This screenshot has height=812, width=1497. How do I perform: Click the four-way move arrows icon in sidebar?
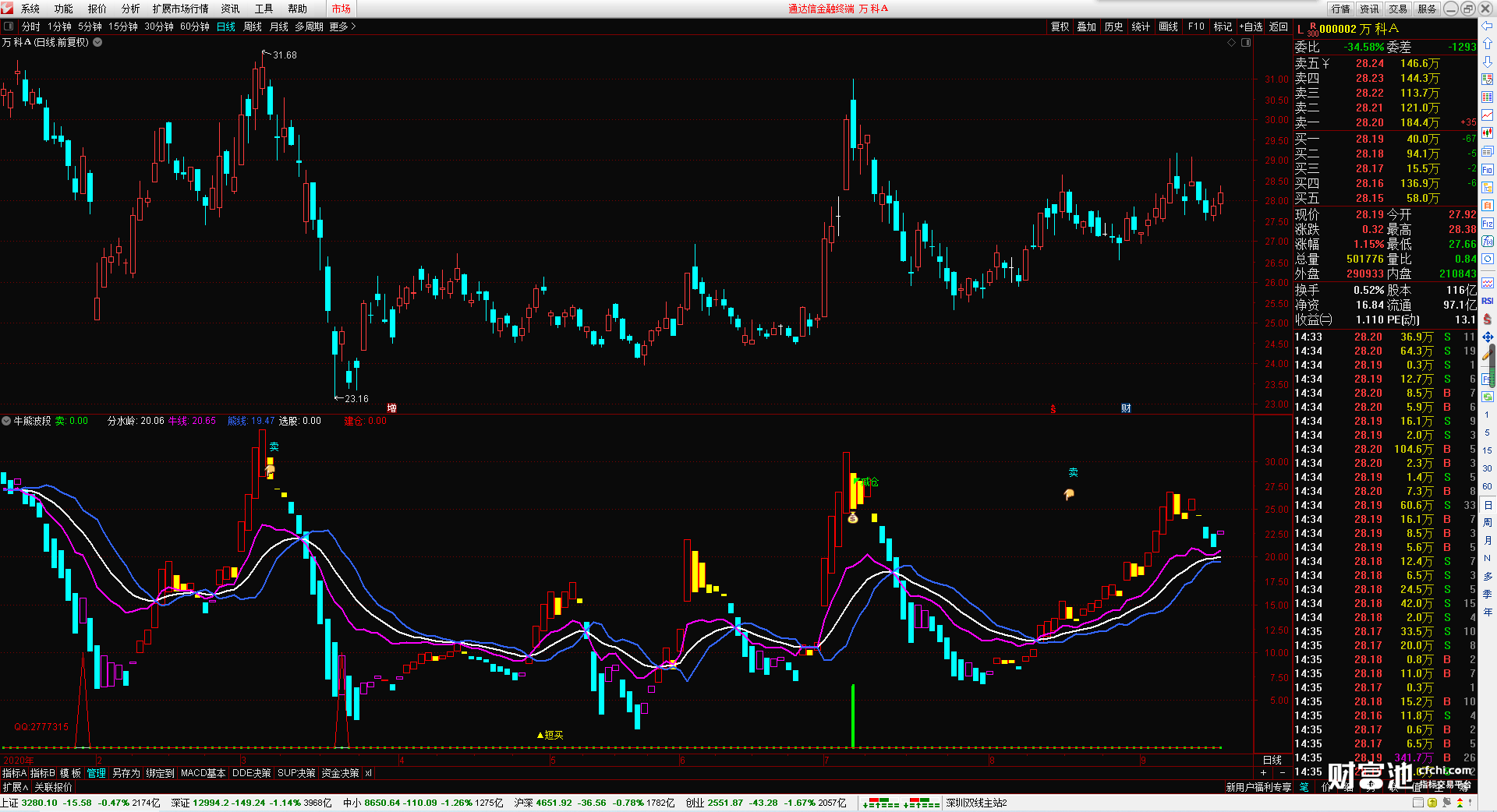pyautogui.click(x=1488, y=337)
